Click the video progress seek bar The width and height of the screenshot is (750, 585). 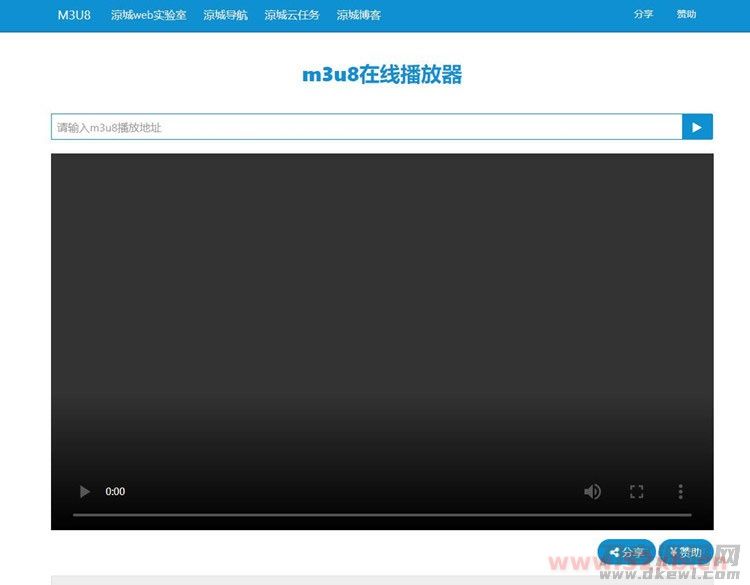pos(382,515)
